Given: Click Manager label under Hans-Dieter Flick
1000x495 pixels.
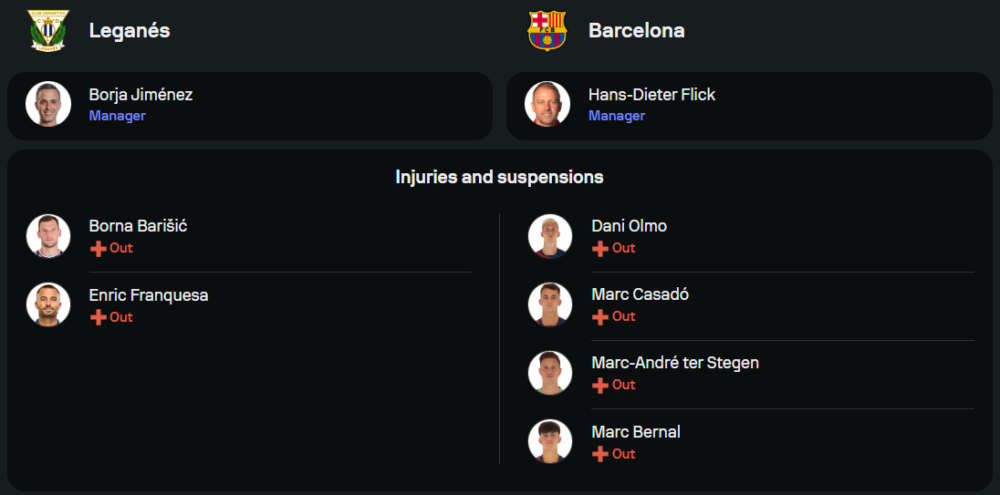Looking at the screenshot, I should tap(616, 116).
